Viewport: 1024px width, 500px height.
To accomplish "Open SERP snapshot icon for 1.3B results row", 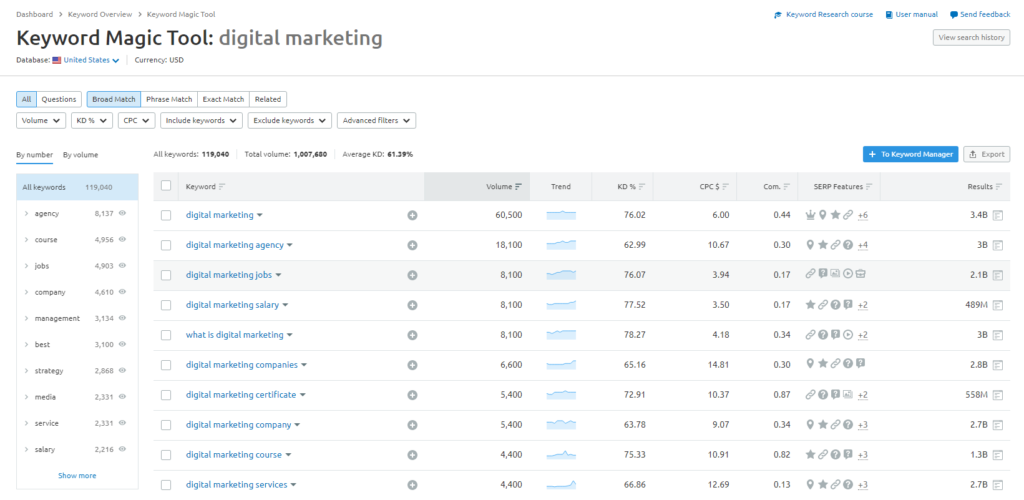I will pos(997,455).
